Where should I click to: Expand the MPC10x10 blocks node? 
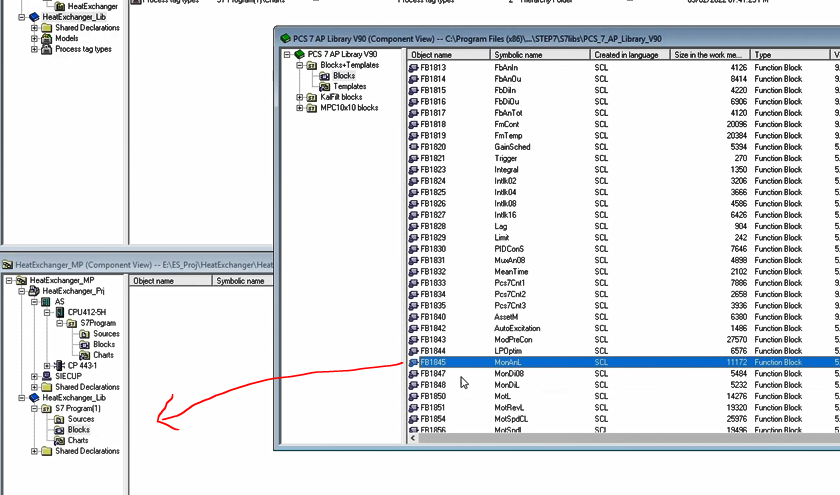pos(300,108)
